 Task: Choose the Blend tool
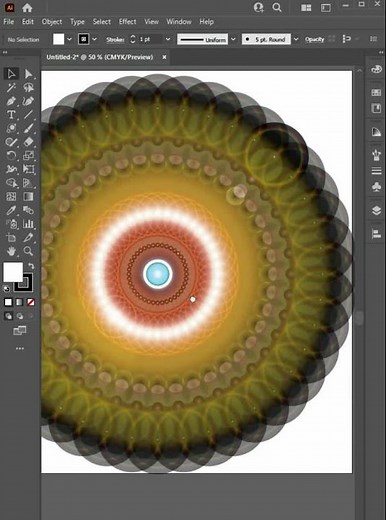28,210
